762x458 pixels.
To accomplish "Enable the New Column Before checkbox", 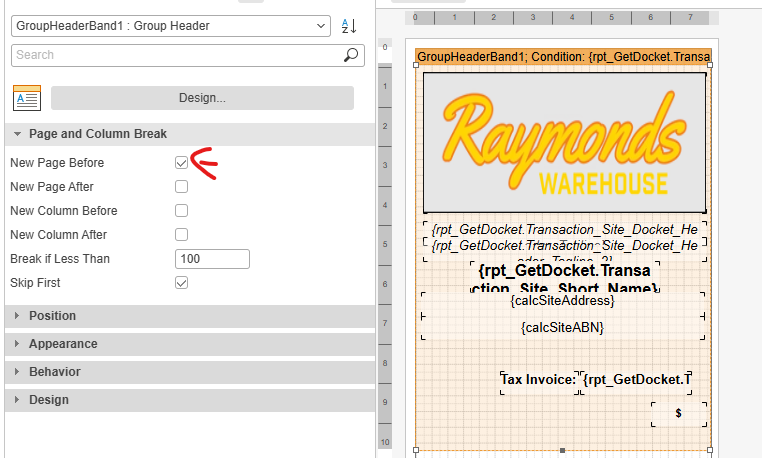I will tap(181, 211).
